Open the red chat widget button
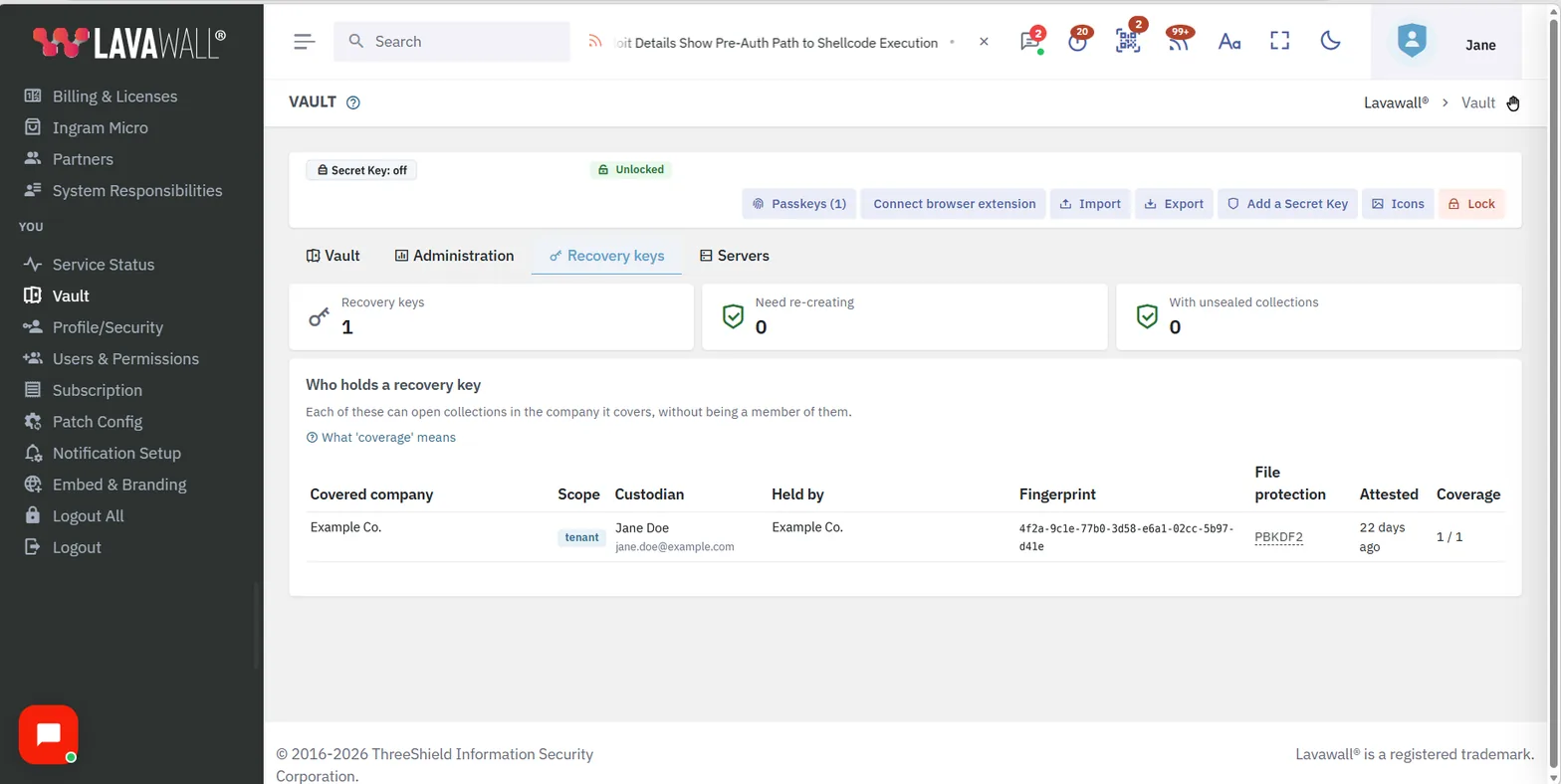The height and width of the screenshot is (784, 1561). click(x=48, y=734)
